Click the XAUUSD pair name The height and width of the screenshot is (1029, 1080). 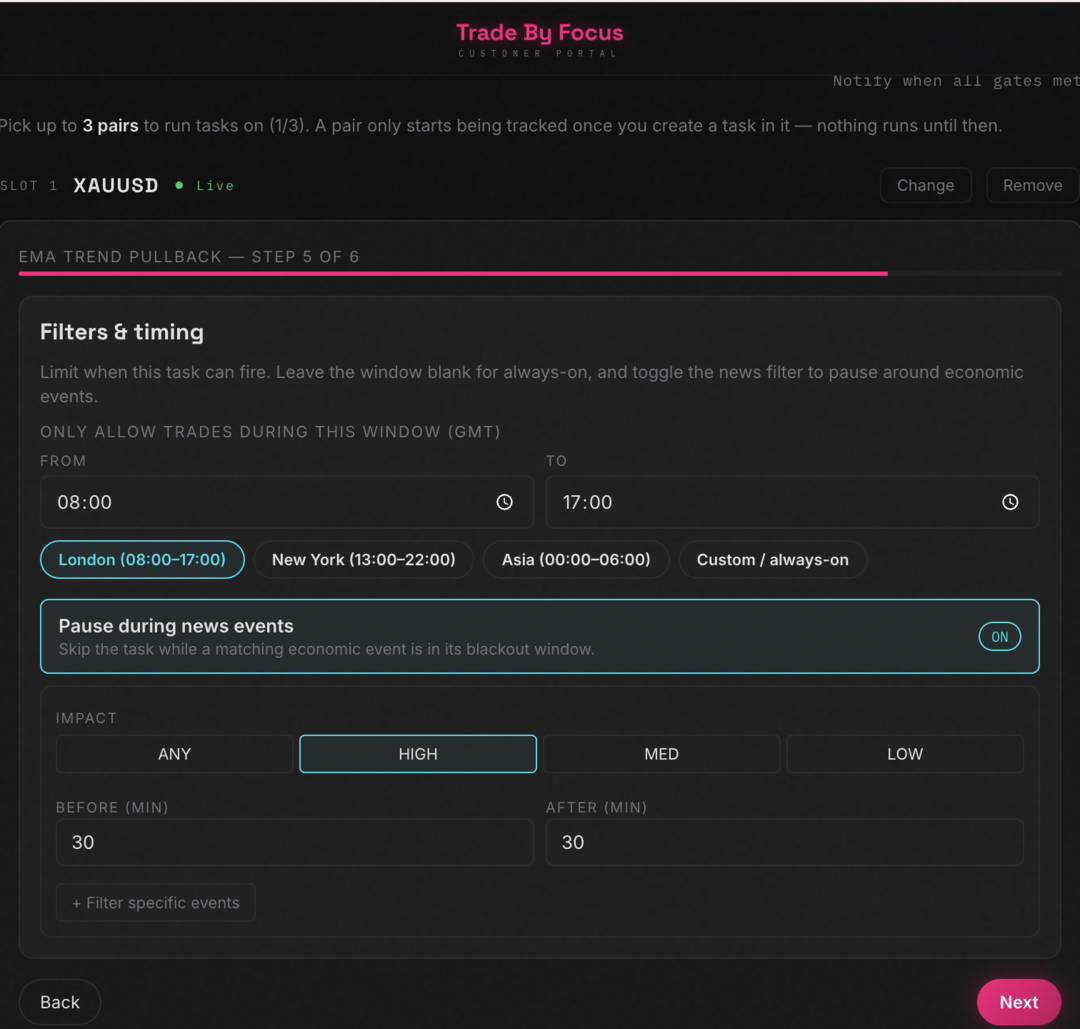coord(116,185)
